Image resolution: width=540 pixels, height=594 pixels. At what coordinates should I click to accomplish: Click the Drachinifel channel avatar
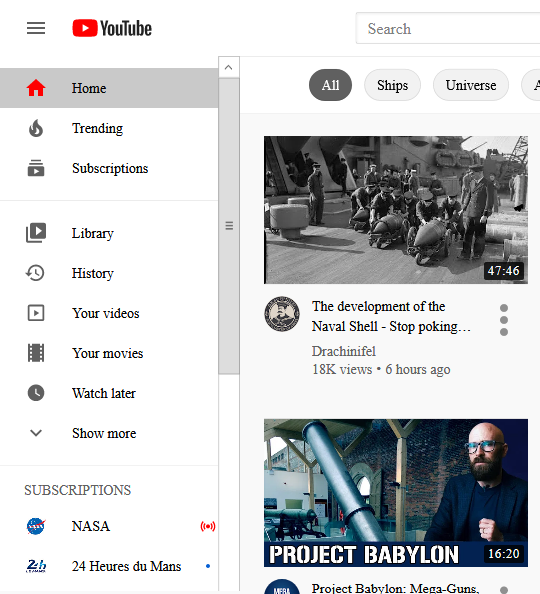click(282, 314)
